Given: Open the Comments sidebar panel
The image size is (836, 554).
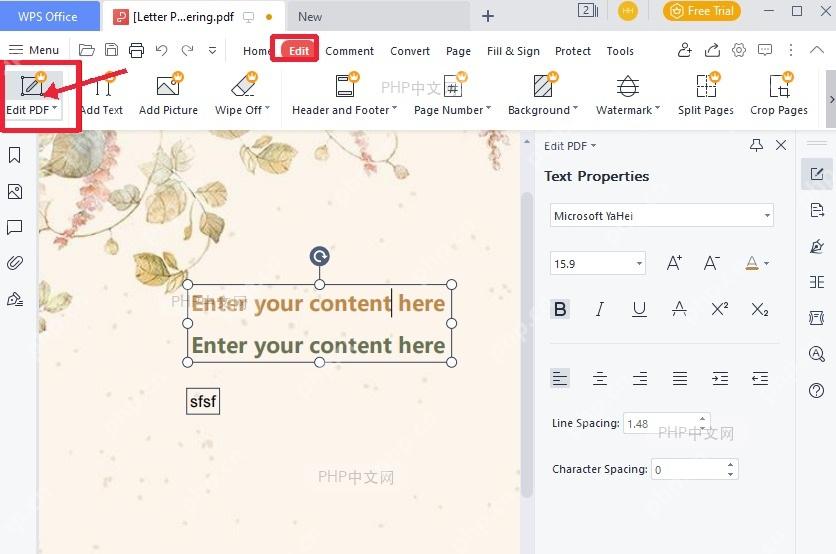Looking at the screenshot, I should coord(15,227).
